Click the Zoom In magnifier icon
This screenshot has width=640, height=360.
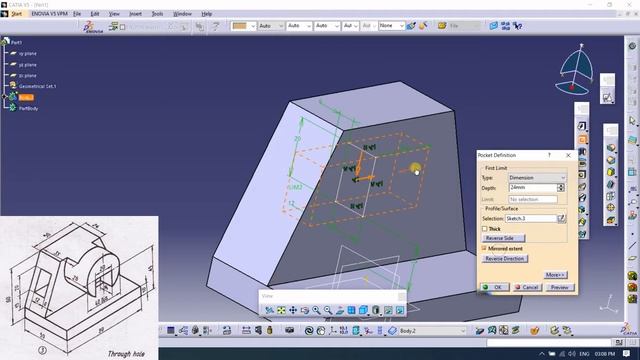[316, 311]
